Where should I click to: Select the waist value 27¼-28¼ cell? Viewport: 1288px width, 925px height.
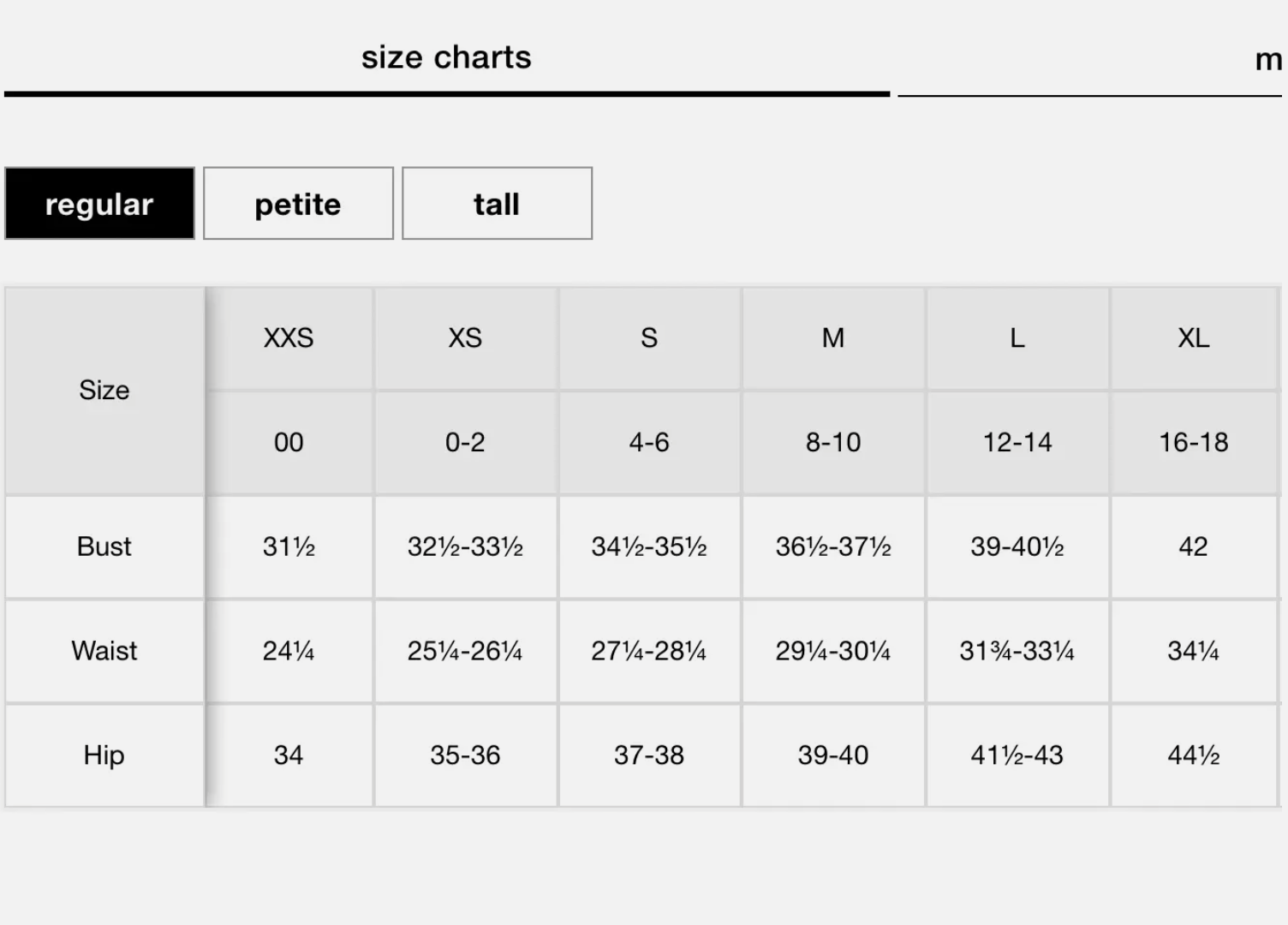pyautogui.click(x=649, y=651)
